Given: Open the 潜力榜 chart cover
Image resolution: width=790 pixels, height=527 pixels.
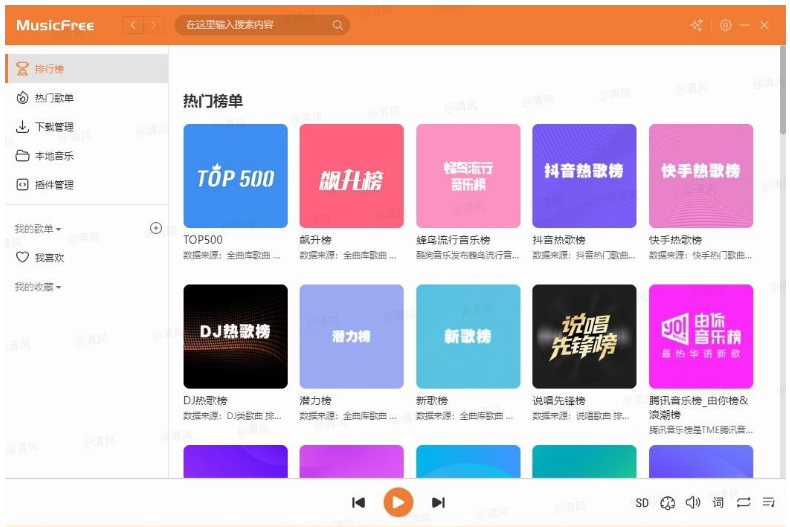Looking at the screenshot, I should pos(352,336).
